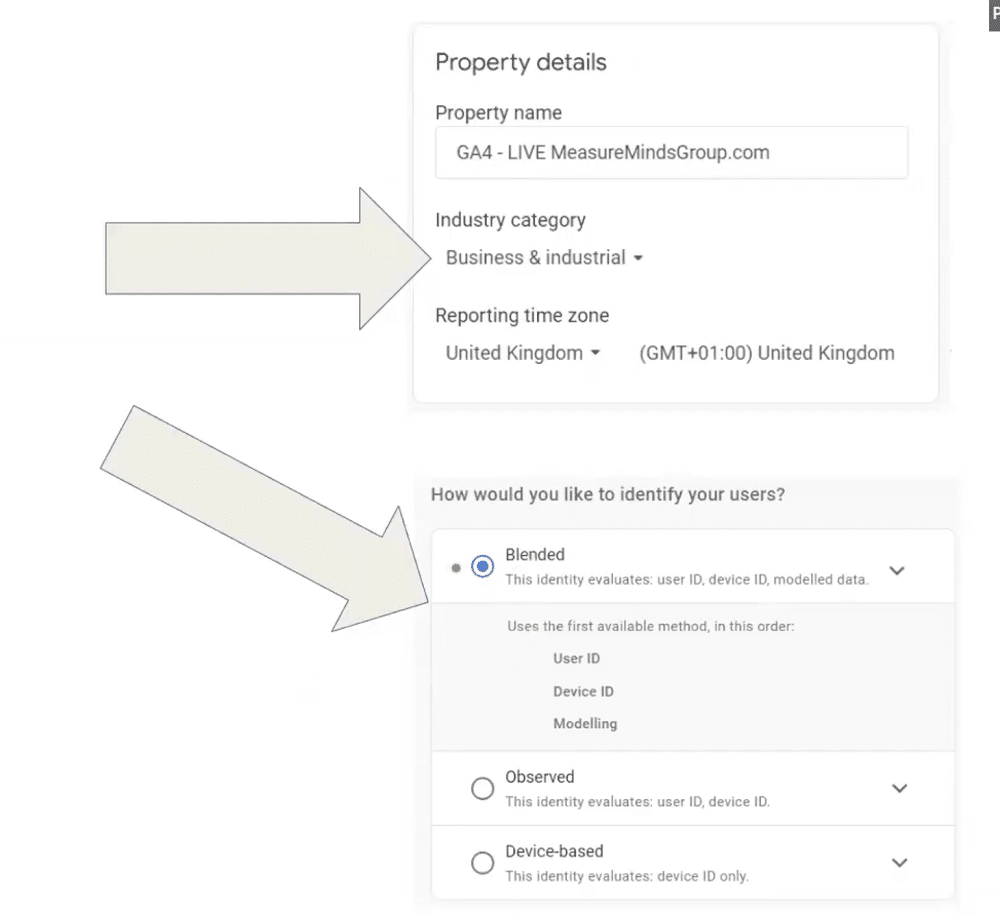The width and height of the screenshot is (1000, 921).
Task: Click the dark icon in the top-right corner
Action: 994,14
